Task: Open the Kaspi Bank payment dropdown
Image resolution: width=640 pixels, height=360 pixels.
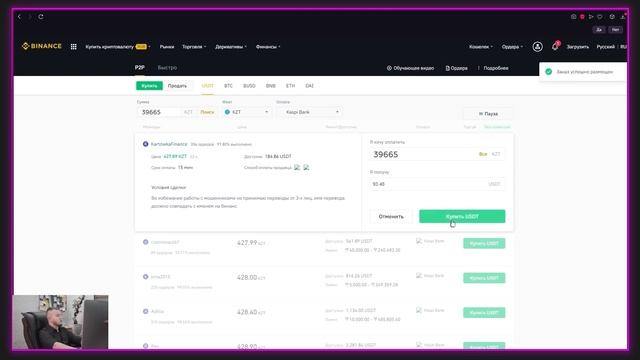Action: click(309, 112)
